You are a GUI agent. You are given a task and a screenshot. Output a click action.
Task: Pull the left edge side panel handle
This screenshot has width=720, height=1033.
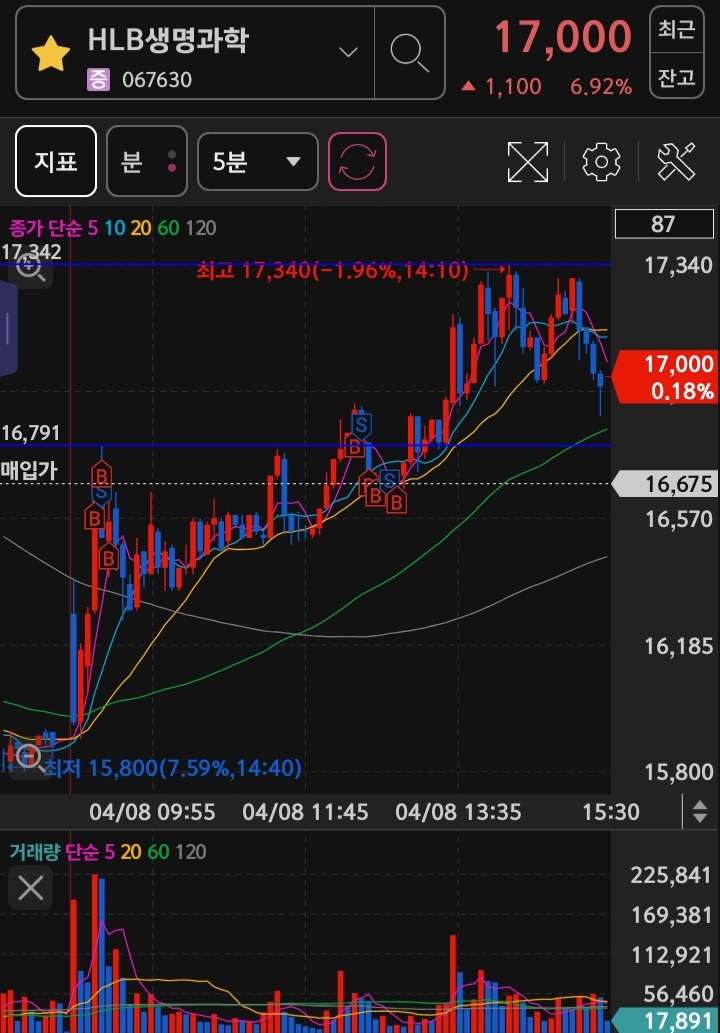[x=8, y=328]
